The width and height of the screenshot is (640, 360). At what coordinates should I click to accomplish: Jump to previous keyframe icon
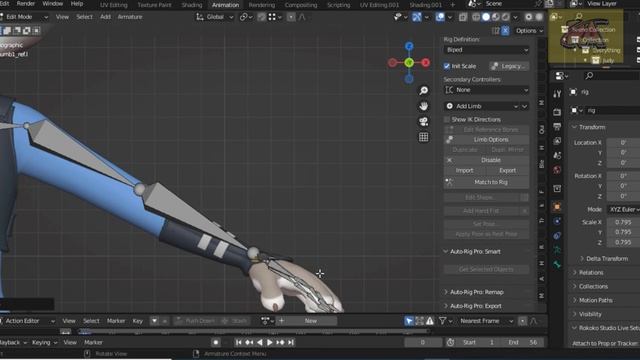coord(249,342)
